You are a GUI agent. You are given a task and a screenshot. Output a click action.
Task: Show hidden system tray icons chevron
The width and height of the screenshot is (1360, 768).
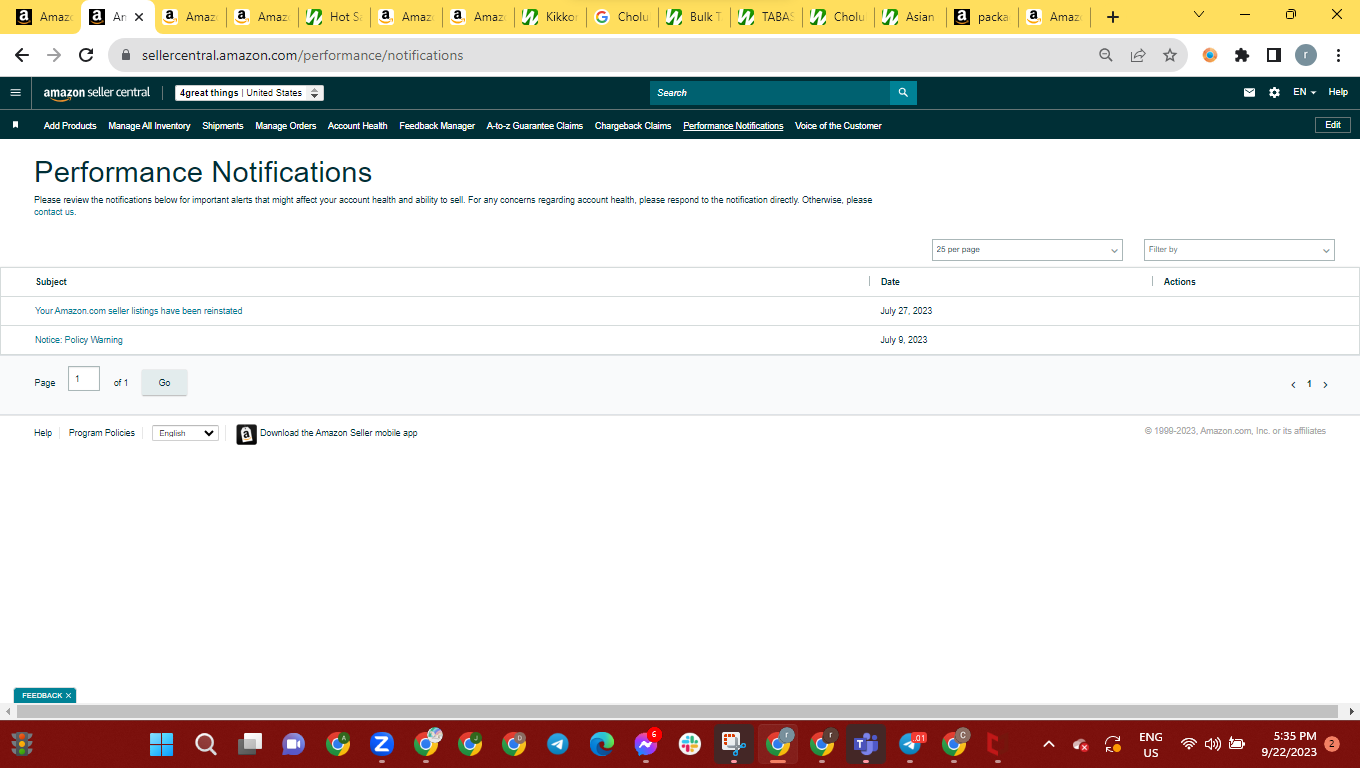1048,744
